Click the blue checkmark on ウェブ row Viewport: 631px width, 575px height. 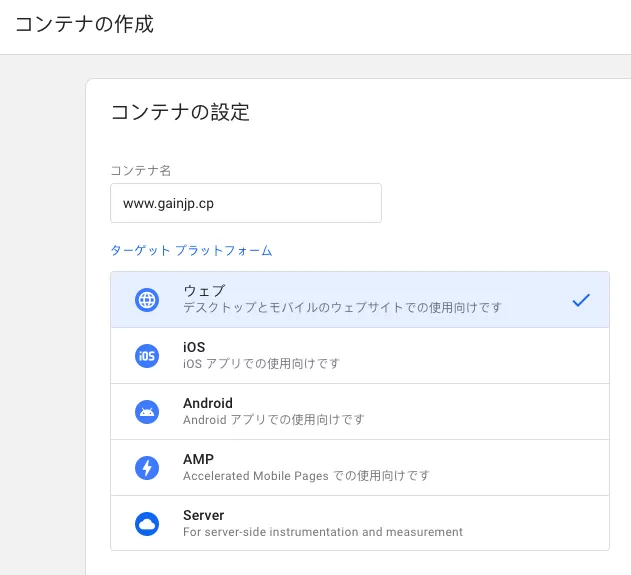581,300
